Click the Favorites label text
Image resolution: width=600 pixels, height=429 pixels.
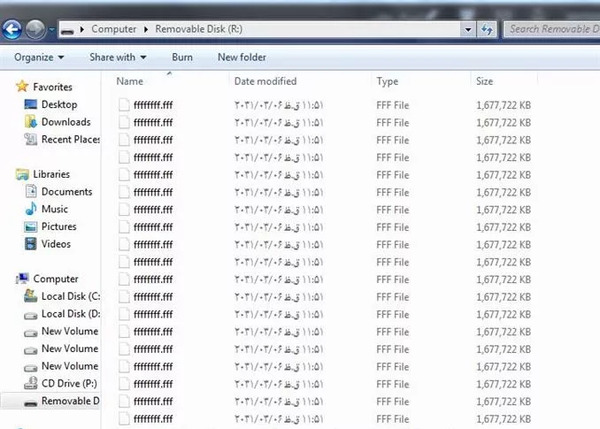tap(52, 87)
